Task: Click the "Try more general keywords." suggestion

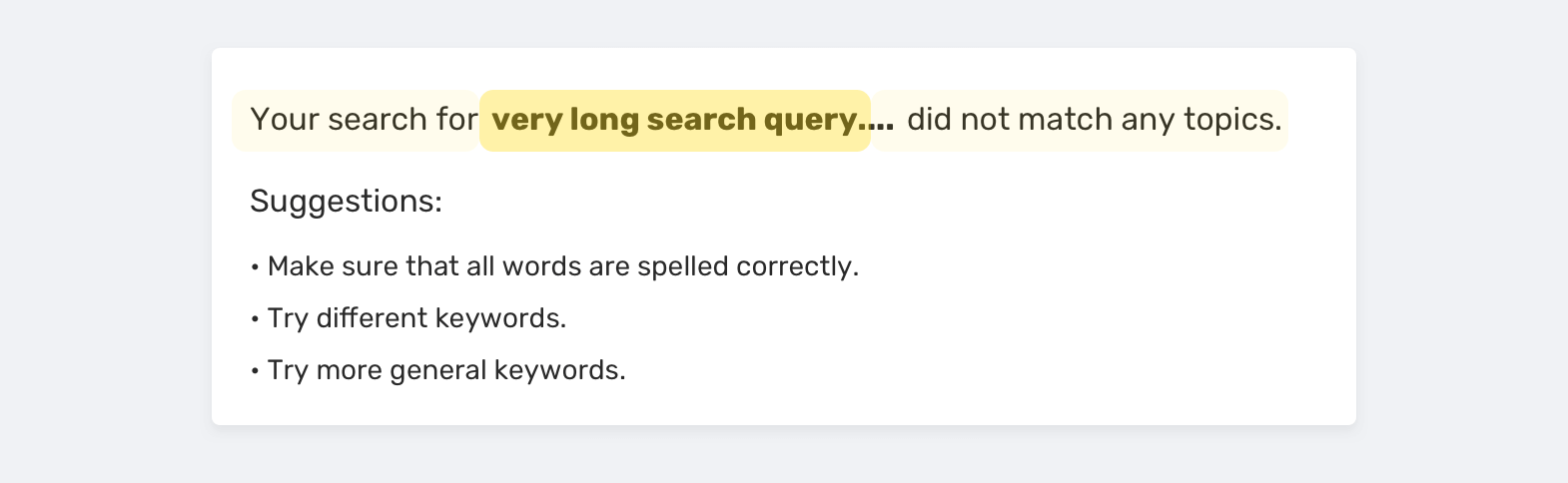Action: pos(446,370)
